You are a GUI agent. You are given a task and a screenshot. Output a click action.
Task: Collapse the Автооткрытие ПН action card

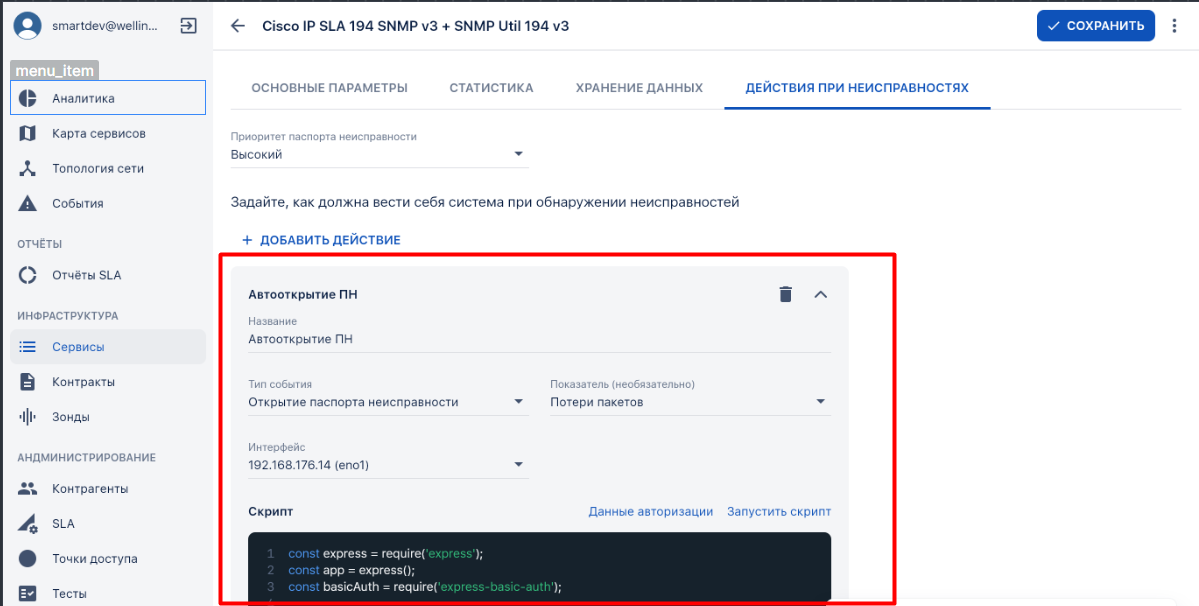[820, 294]
